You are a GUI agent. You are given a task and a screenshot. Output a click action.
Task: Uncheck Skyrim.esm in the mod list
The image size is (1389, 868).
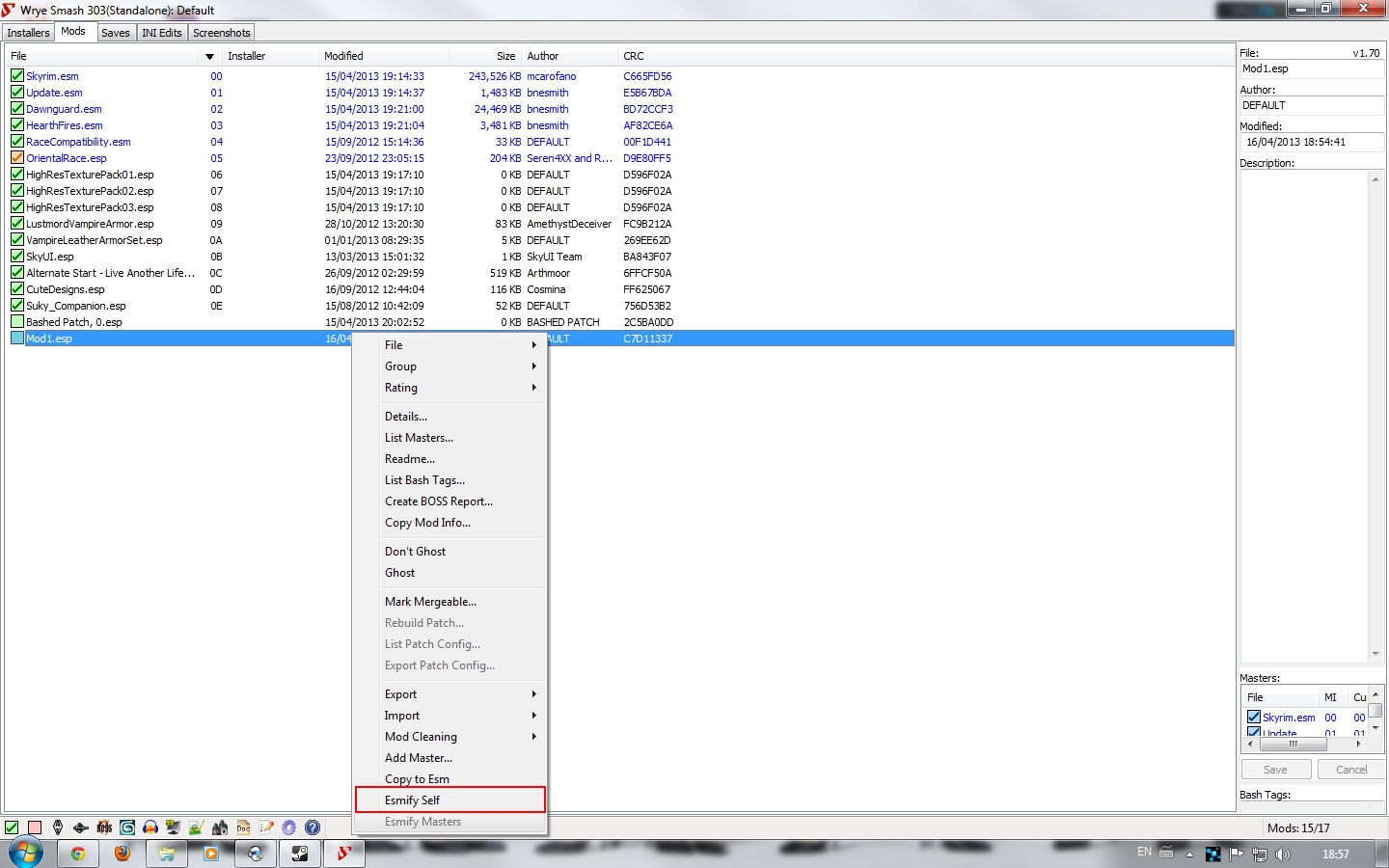[x=17, y=76]
